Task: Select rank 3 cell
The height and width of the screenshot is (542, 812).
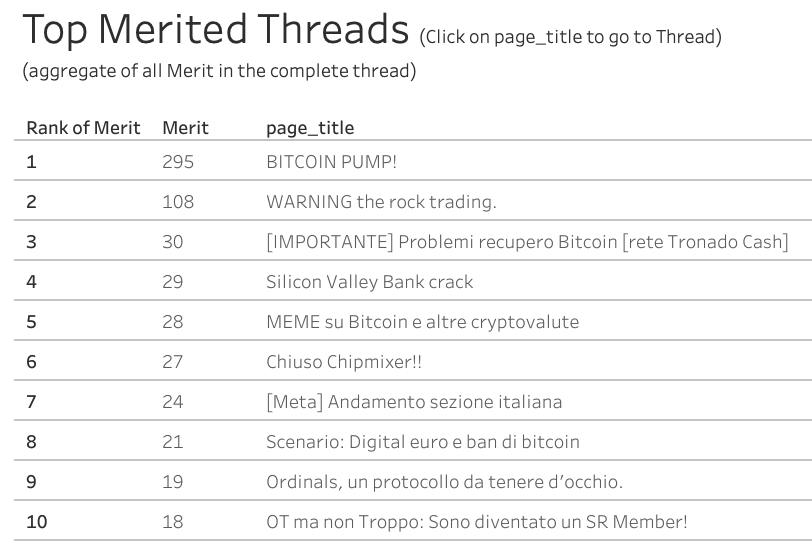Action: tap(32, 242)
